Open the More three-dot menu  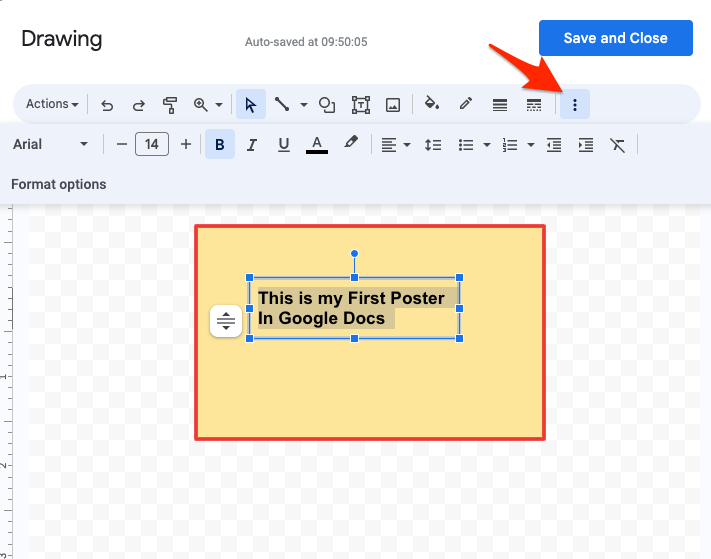click(x=575, y=105)
